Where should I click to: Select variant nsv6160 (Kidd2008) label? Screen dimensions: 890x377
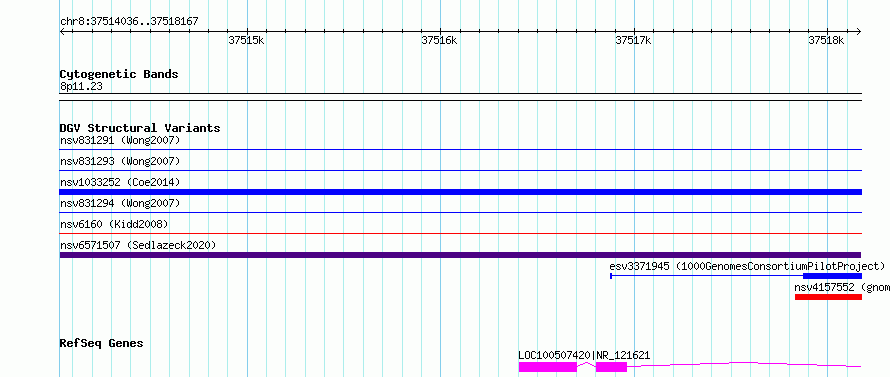pos(114,224)
